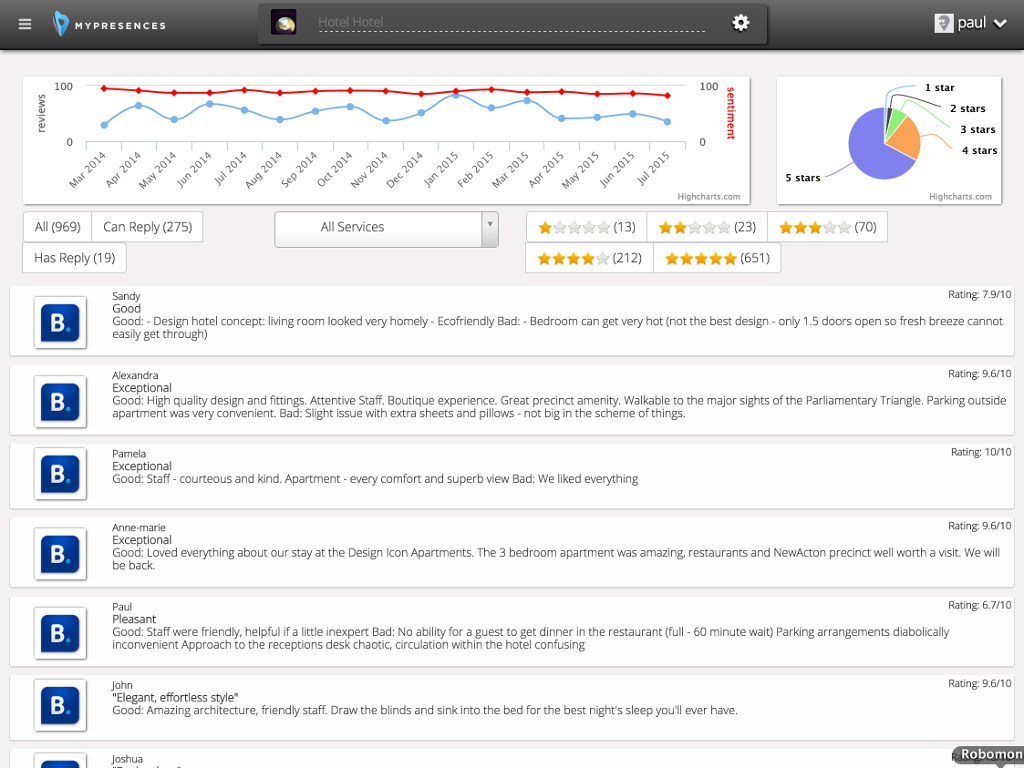Open settings via the gear icon
Screen dimensions: 1024x768
coord(741,23)
